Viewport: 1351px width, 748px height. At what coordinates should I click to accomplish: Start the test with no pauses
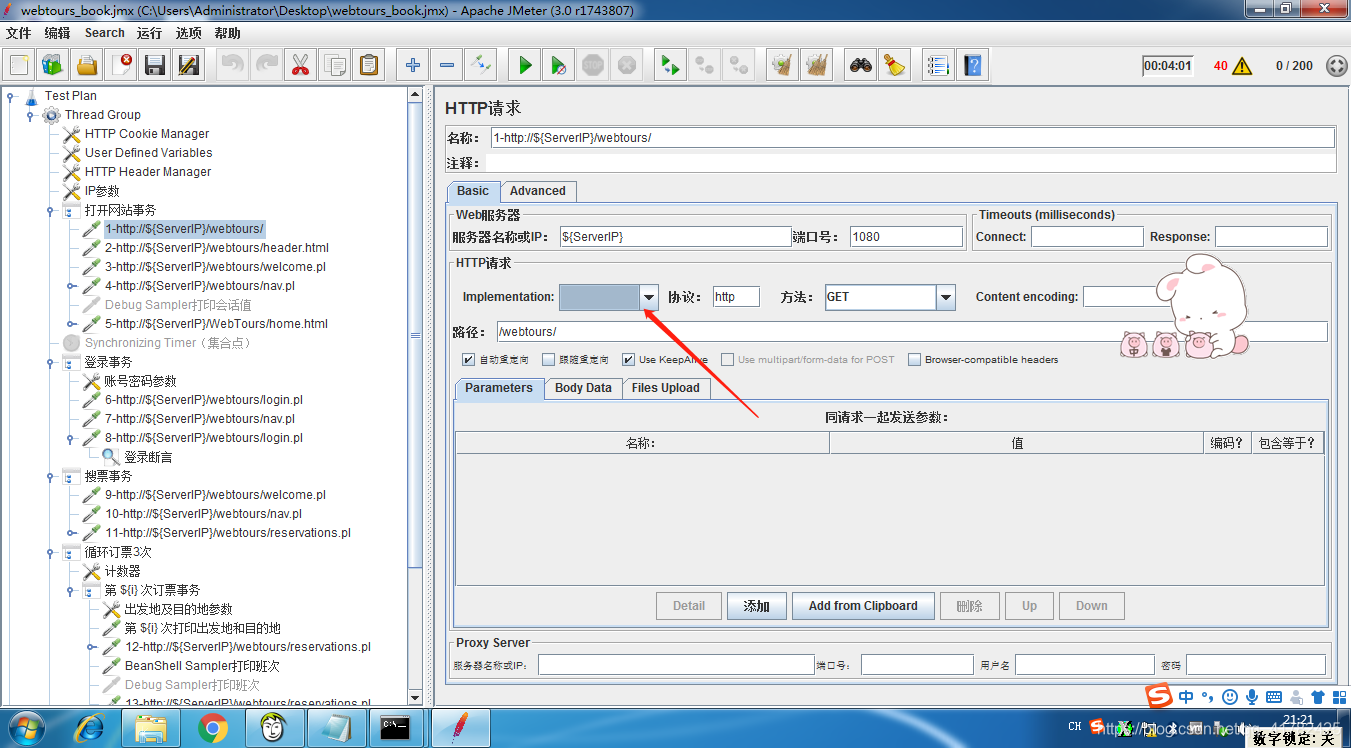coord(559,66)
